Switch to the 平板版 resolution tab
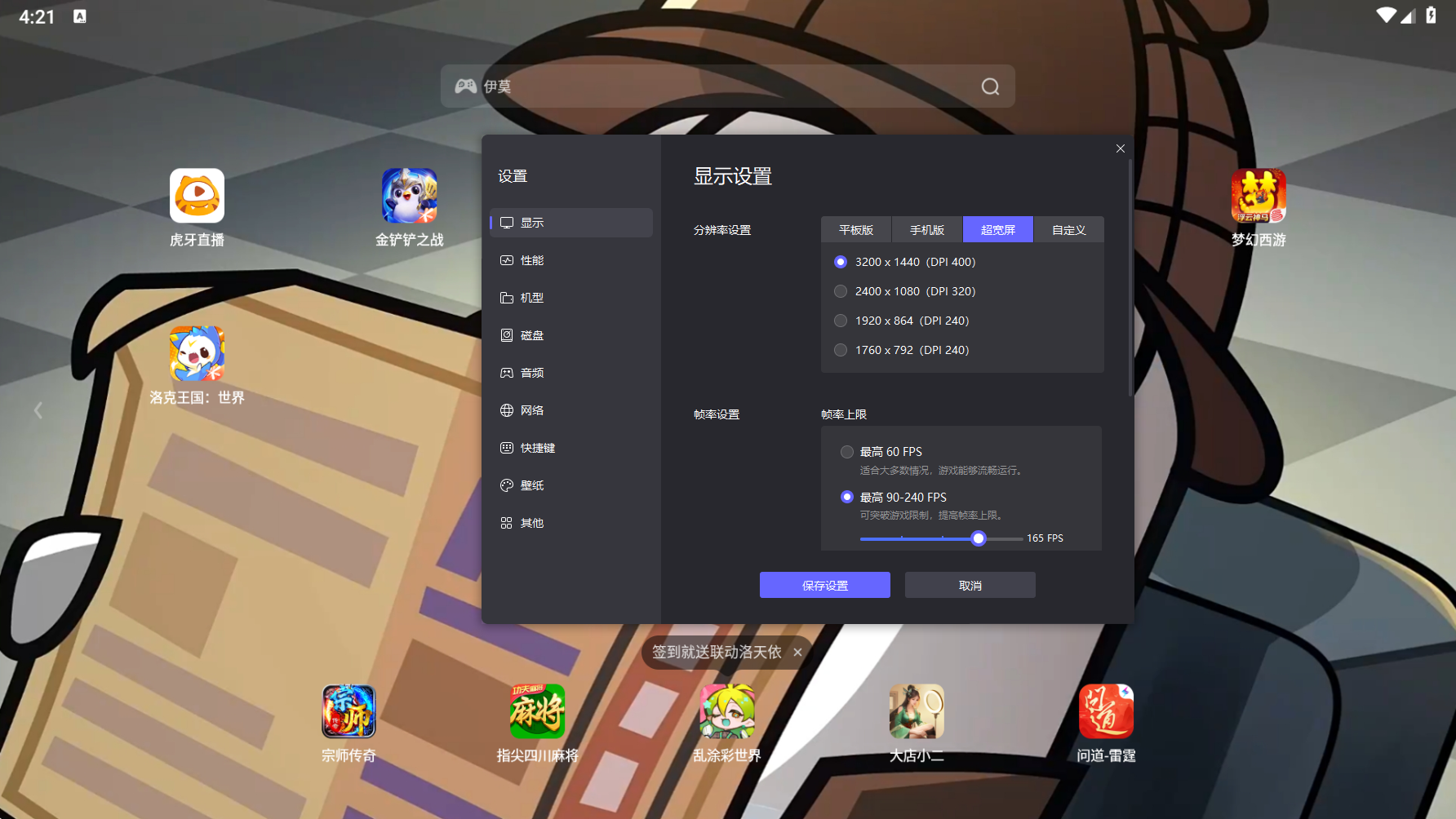Image resolution: width=1456 pixels, height=819 pixels. tap(856, 230)
